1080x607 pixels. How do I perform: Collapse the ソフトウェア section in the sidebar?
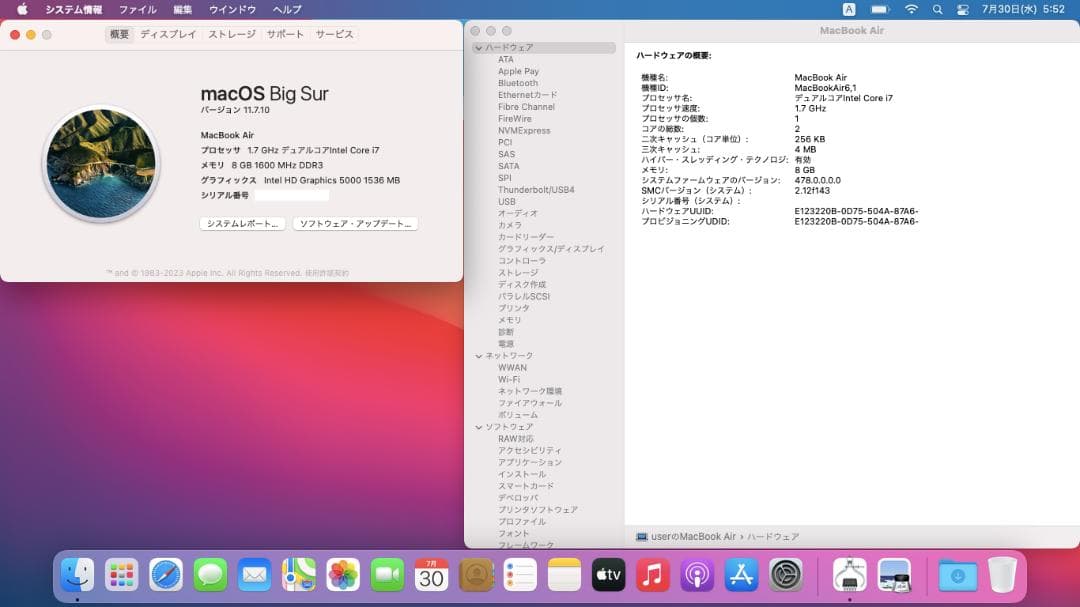click(x=478, y=426)
